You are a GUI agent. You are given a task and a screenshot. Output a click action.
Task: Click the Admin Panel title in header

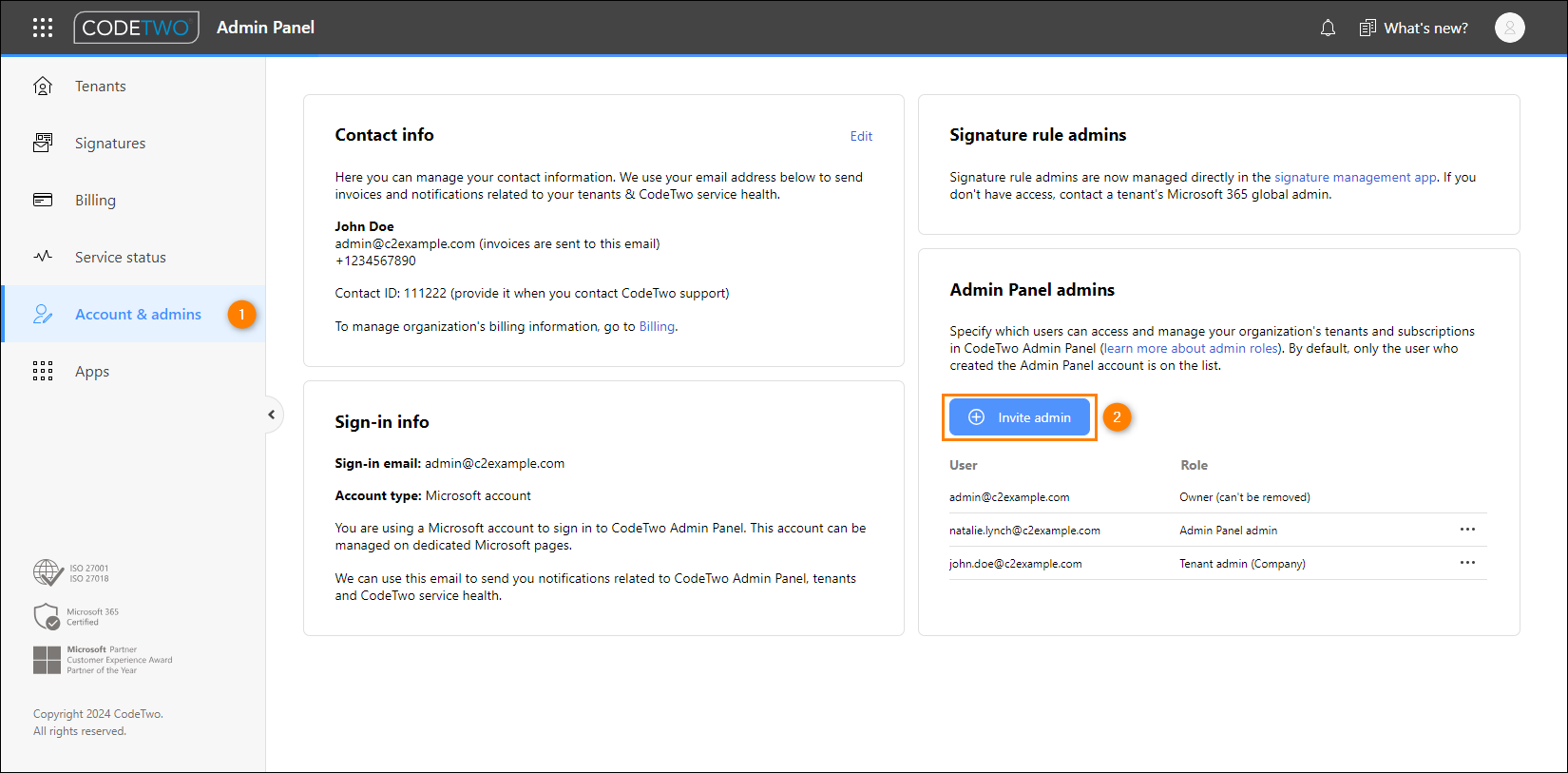[x=265, y=28]
